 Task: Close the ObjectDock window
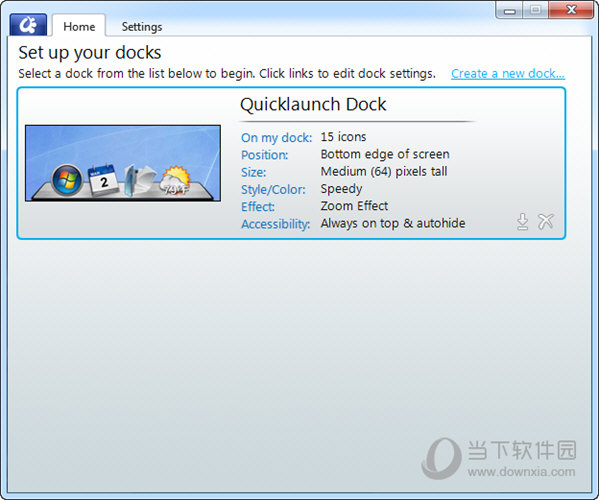[571, 10]
